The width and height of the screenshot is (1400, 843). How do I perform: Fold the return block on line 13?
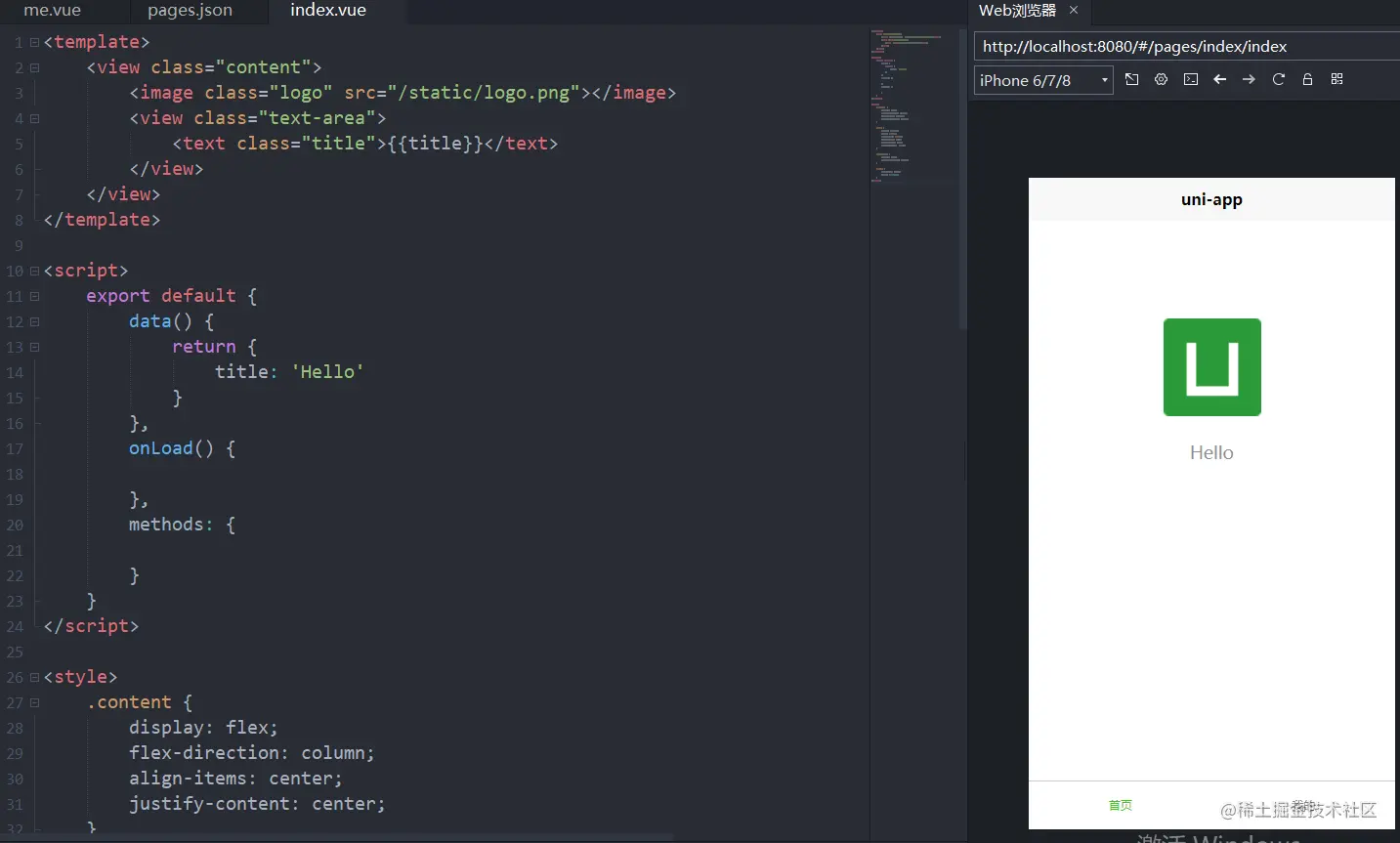(34, 347)
